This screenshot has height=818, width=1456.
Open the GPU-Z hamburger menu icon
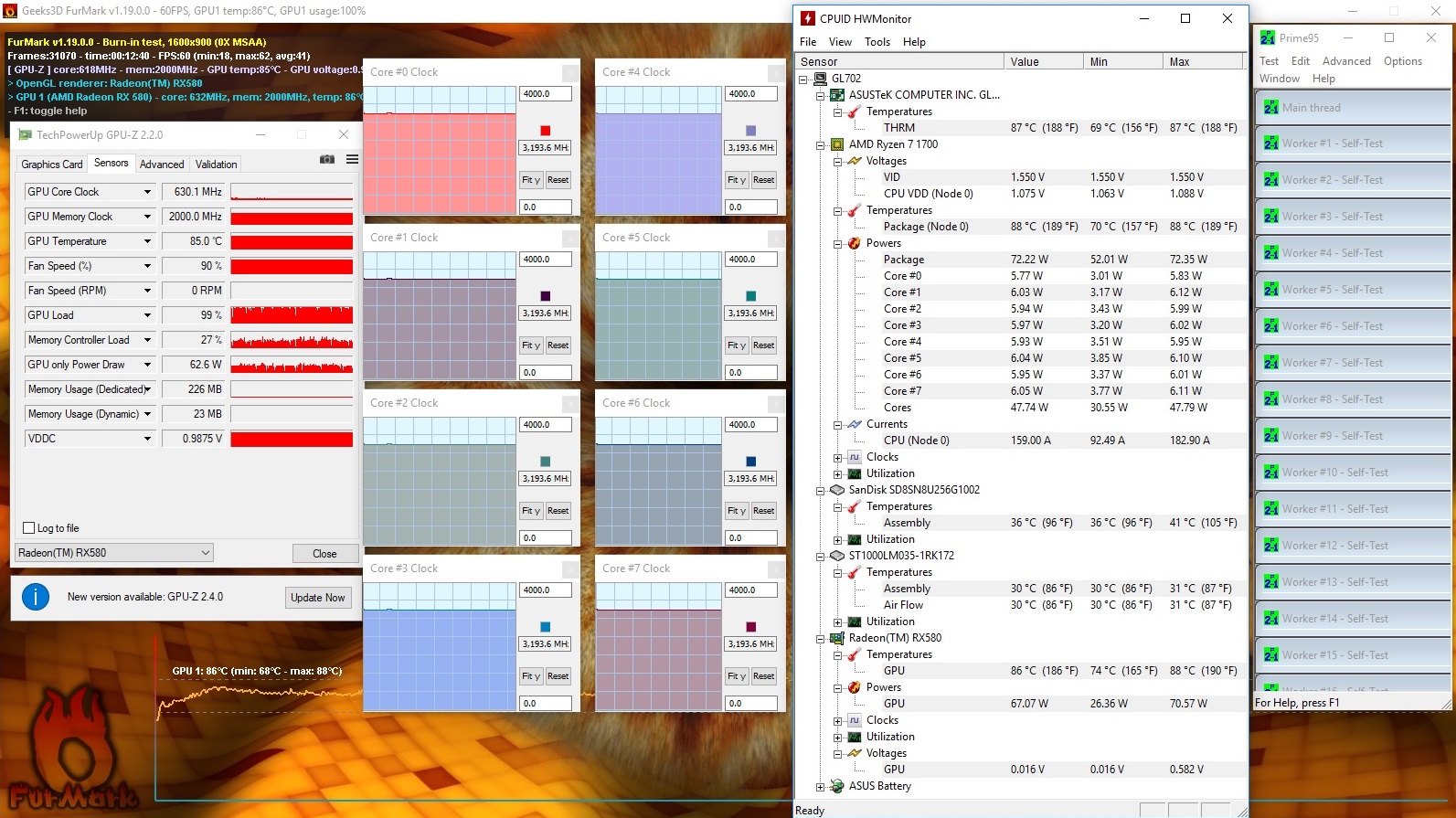[352, 159]
